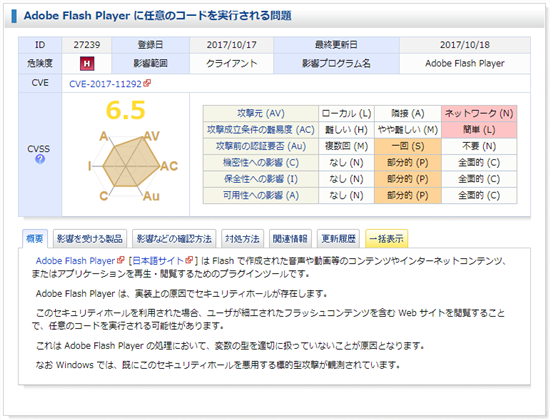Switch to the 影響などの確認方法 tab
550x420 pixels.
coord(174,239)
